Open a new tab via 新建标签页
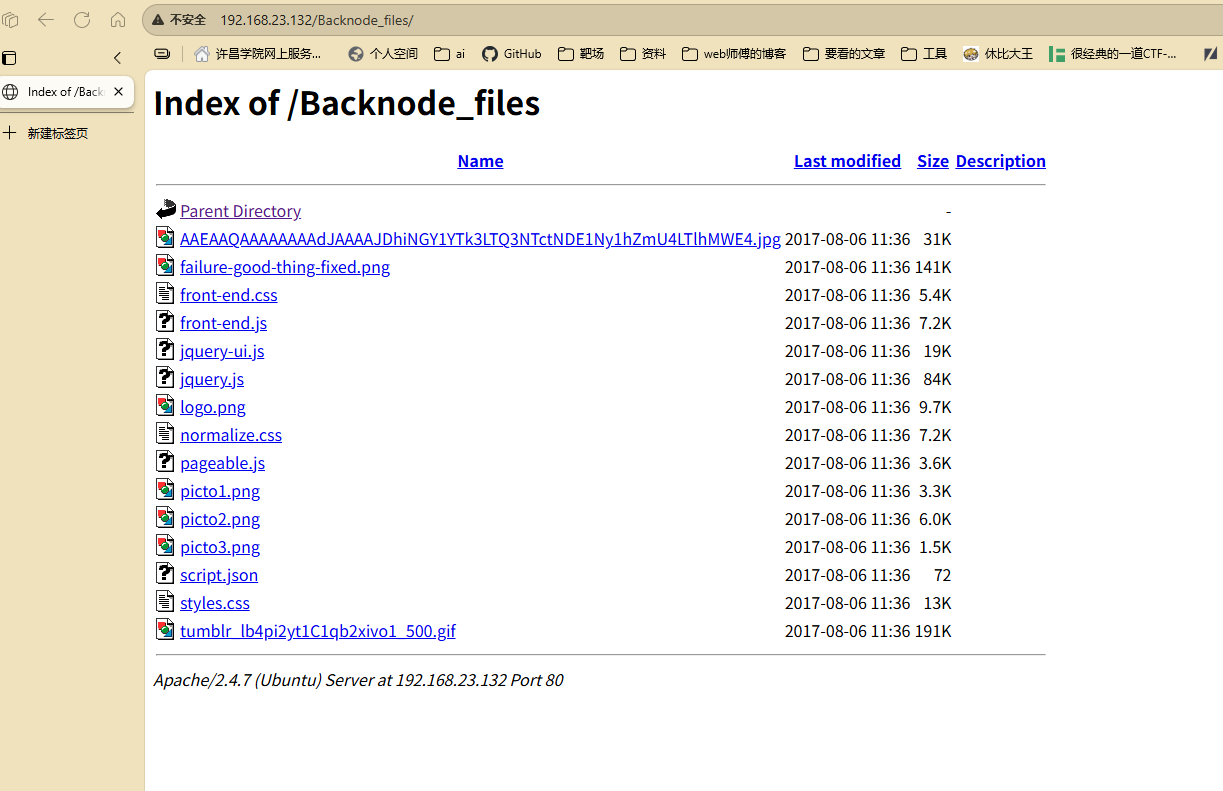Image resolution: width=1223 pixels, height=791 pixels. (57, 133)
